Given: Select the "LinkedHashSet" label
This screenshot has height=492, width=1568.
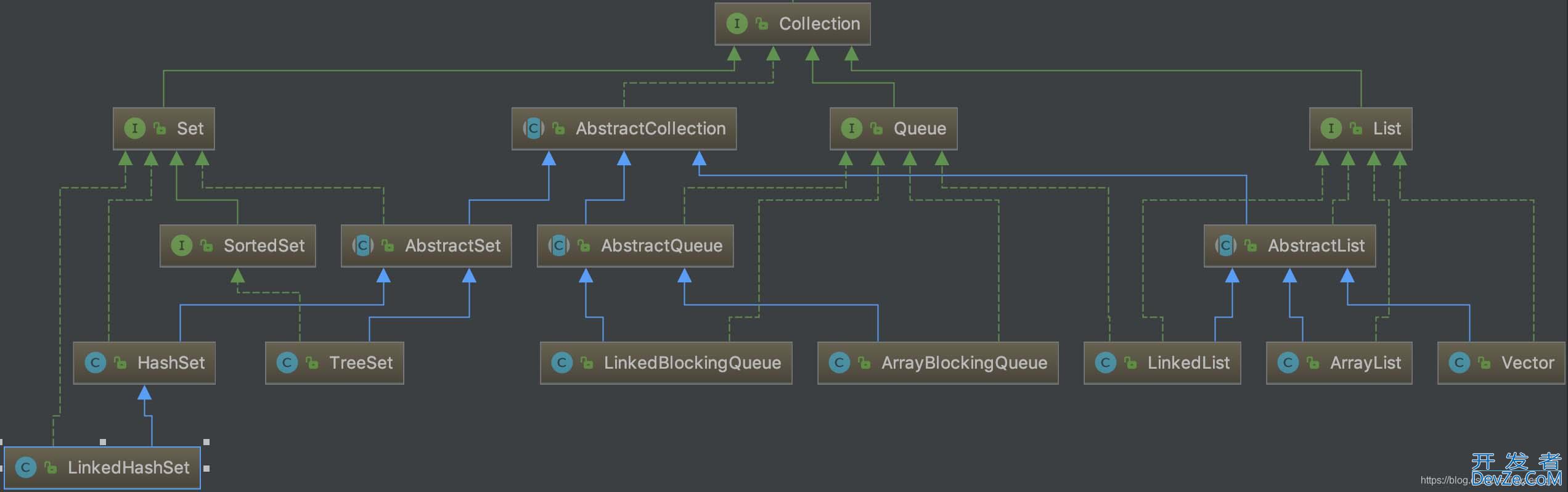Looking at the screenshot, I should point(129,467).
